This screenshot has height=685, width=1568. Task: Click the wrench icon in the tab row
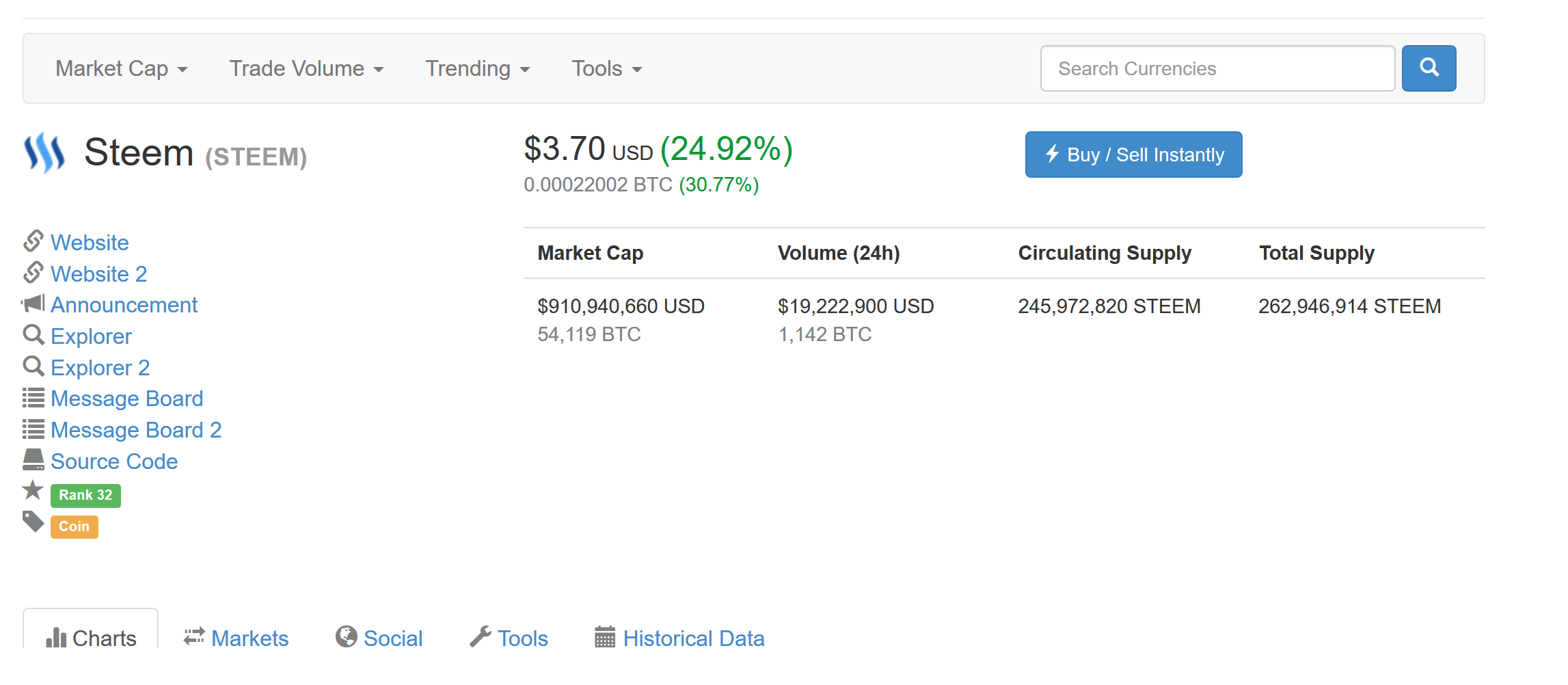coord(481,637)
